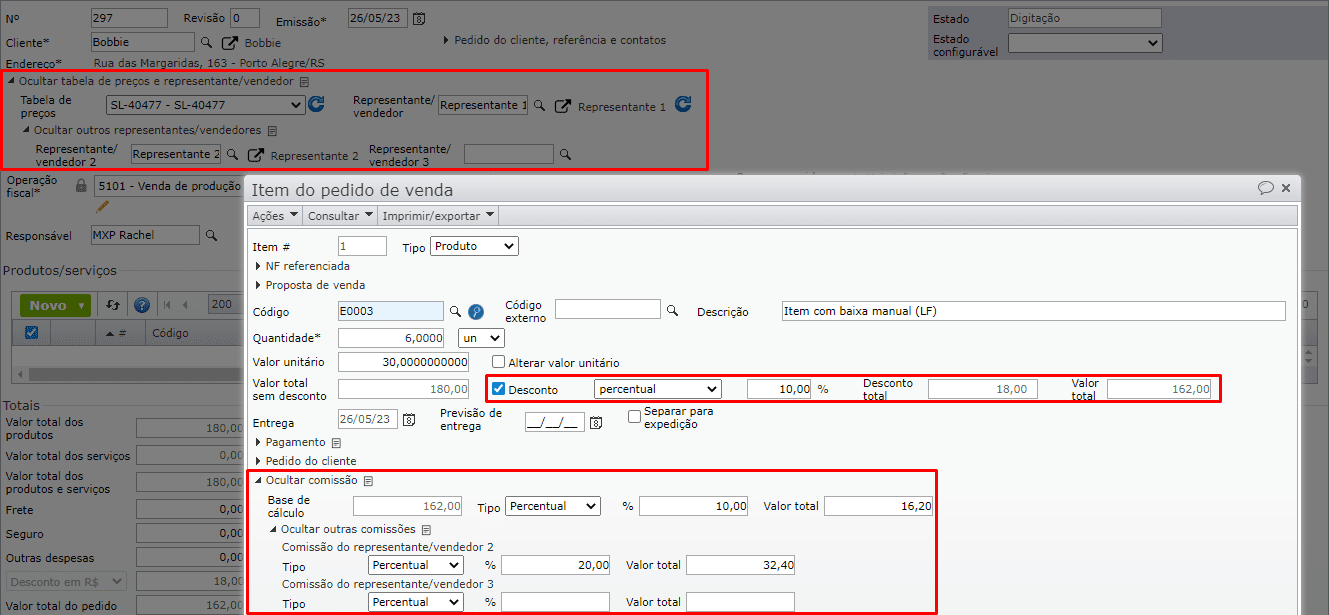Search Código externo with magnifier

(673, 310)
